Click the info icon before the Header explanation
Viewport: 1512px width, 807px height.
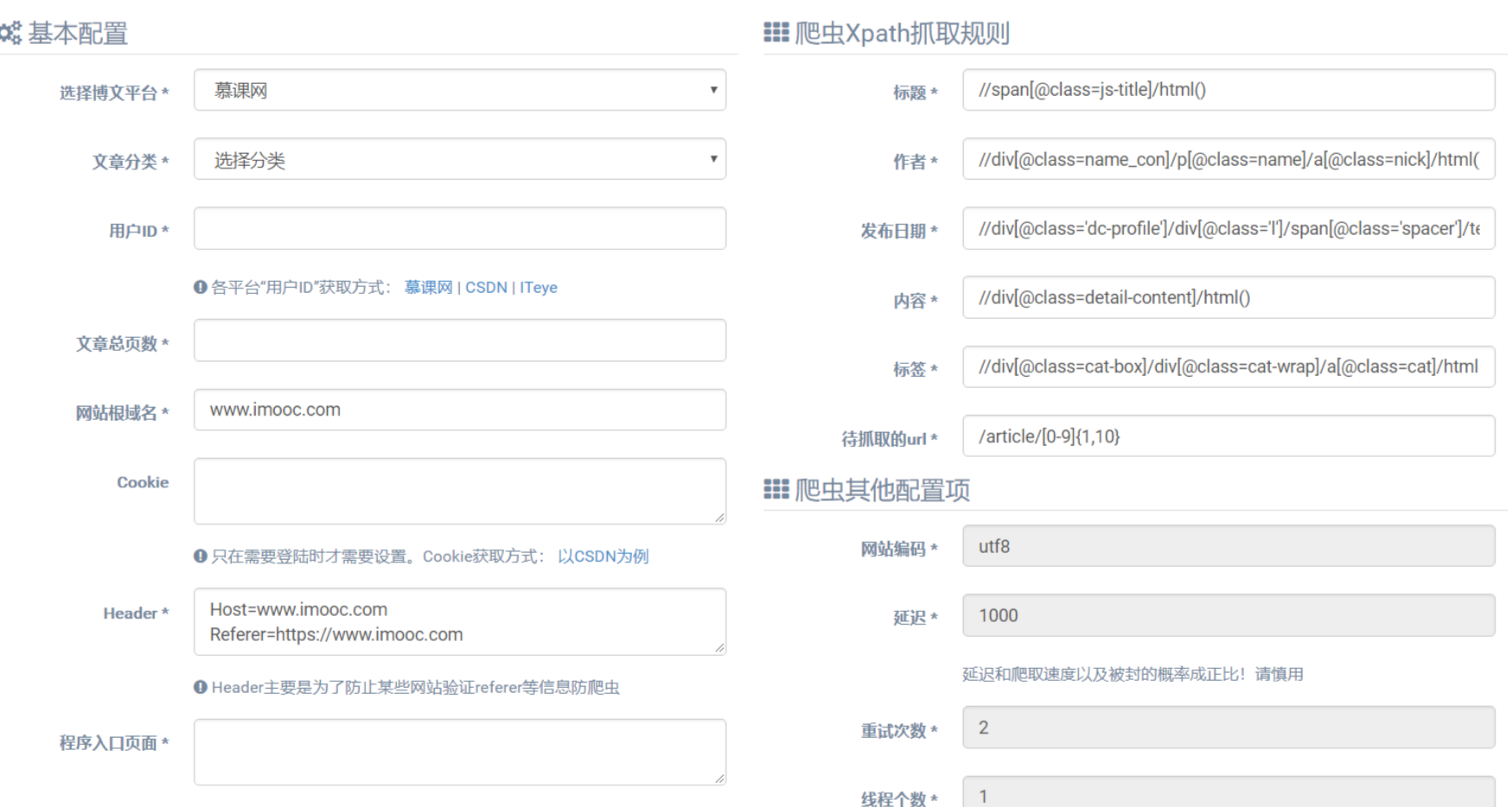(x=200, y=687)
